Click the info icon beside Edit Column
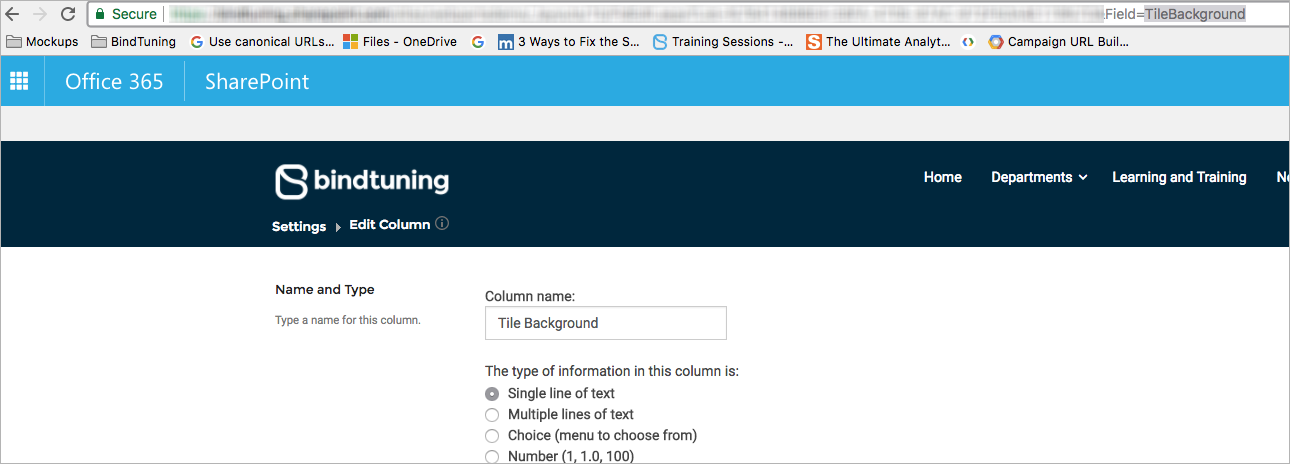This screenshot has width=1290, height=464. coord(442,224)
